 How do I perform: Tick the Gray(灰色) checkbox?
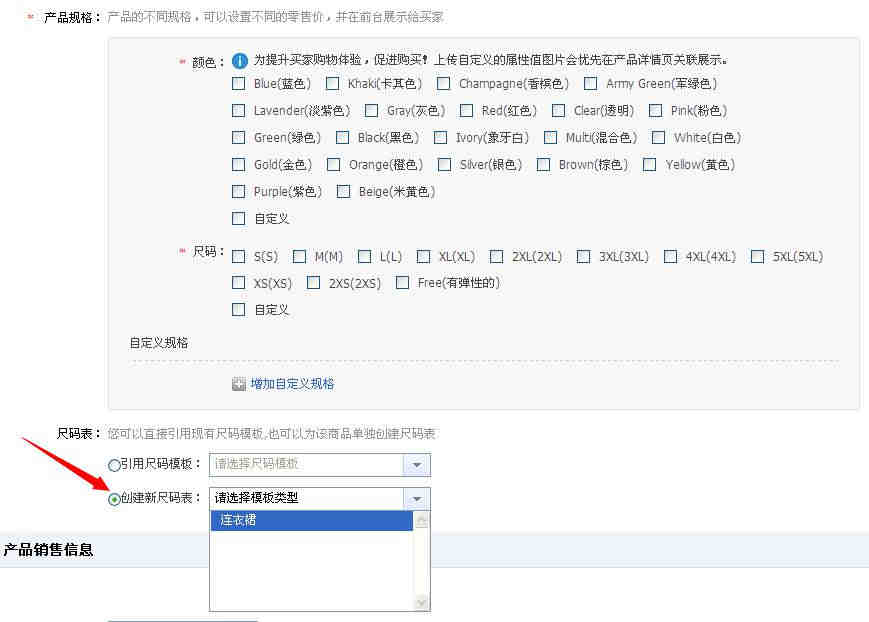(371, 111)
